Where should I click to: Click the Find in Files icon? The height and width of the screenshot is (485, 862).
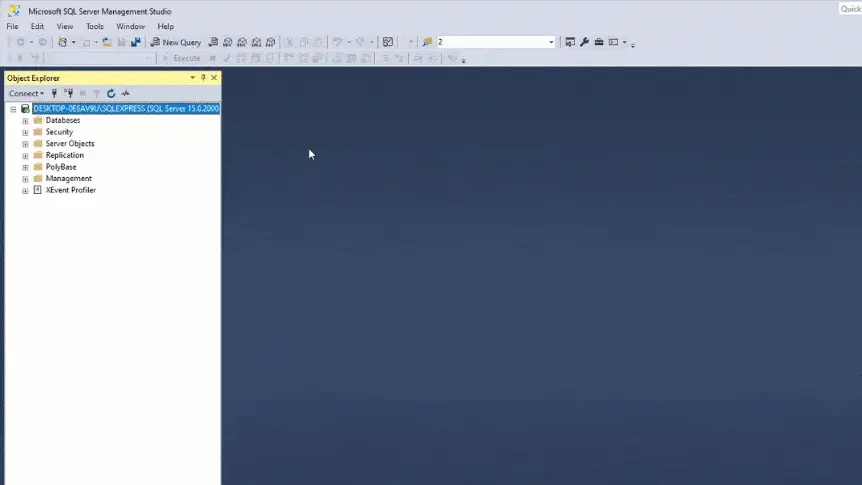[427, 42]
